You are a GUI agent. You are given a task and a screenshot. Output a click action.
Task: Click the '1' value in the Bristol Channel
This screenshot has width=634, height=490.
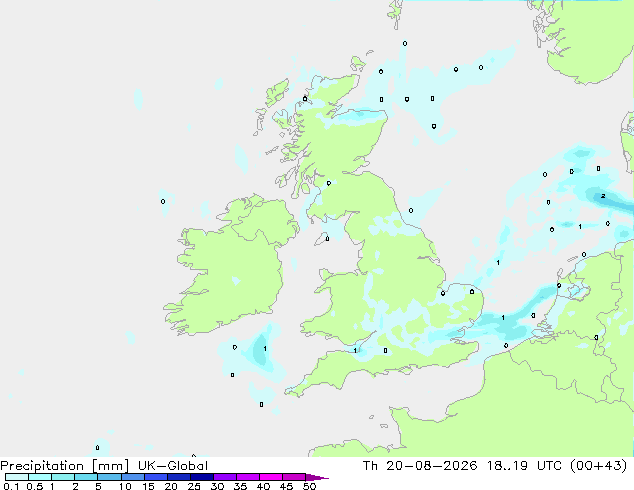click(x=355, y=351)
